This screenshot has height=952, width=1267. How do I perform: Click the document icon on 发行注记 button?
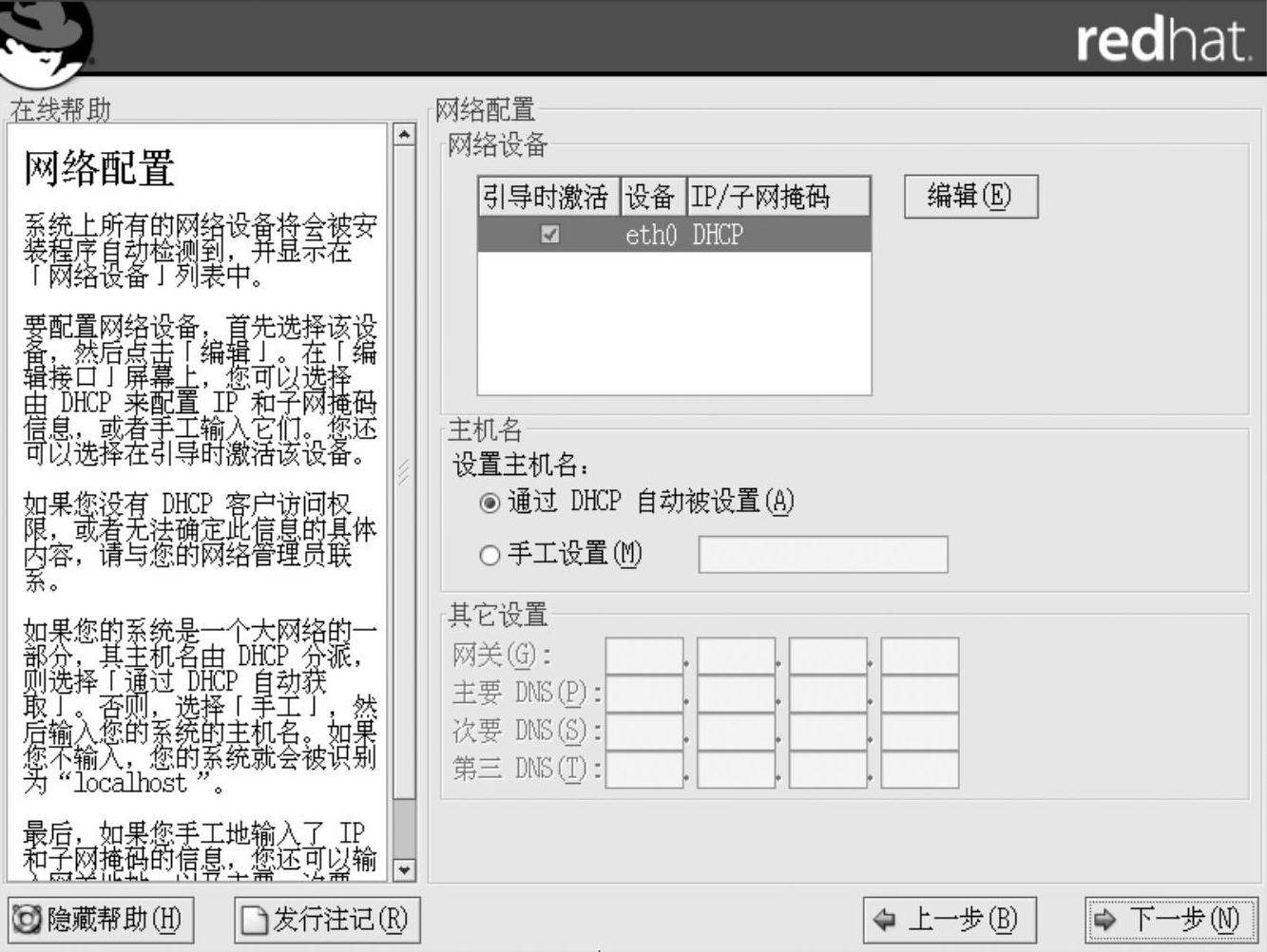[x=255, y=920]
